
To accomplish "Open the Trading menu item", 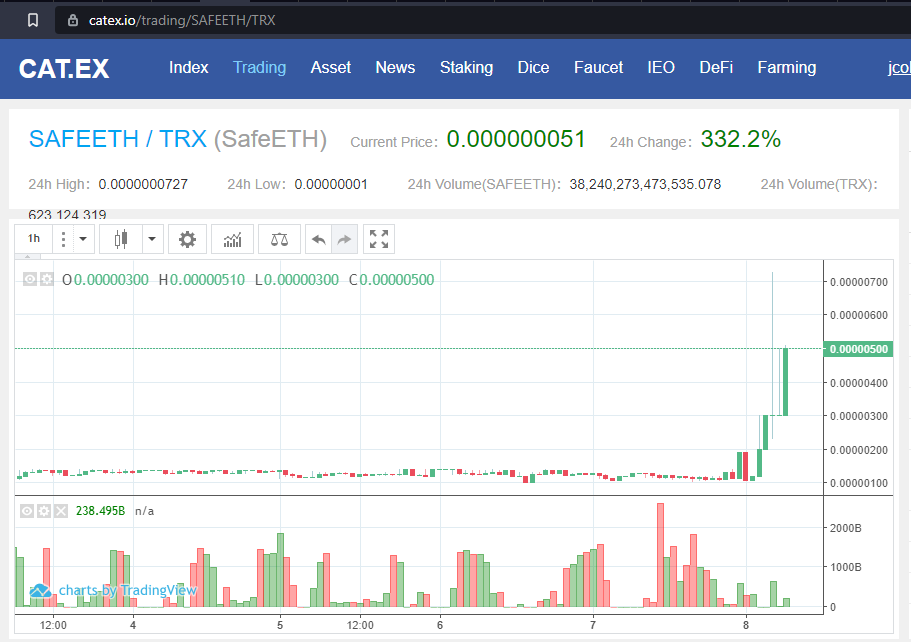I will pyautogui.click(x=259, y=67).
